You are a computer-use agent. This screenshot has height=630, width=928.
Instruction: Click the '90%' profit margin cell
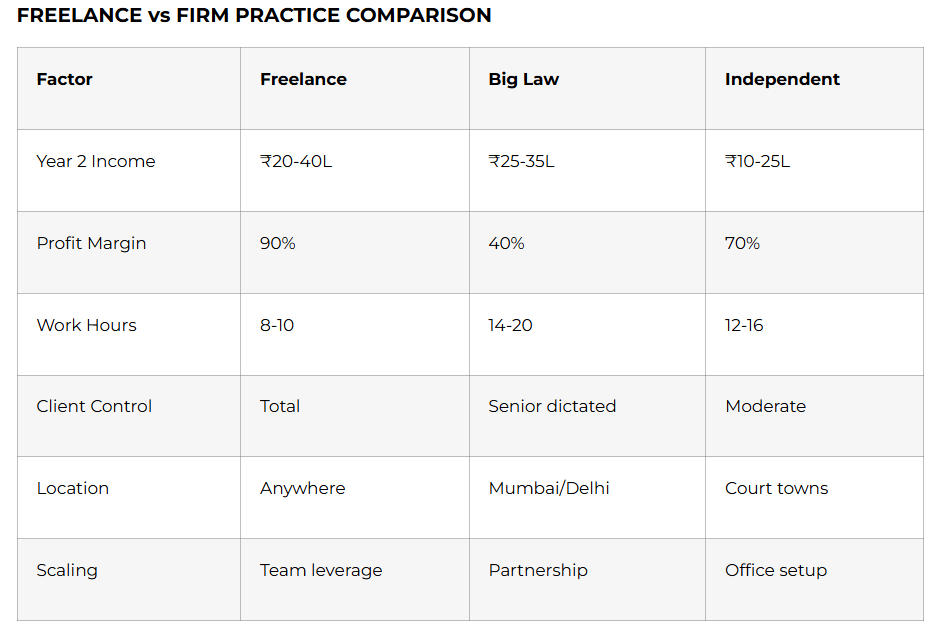(x=278, y=244)
